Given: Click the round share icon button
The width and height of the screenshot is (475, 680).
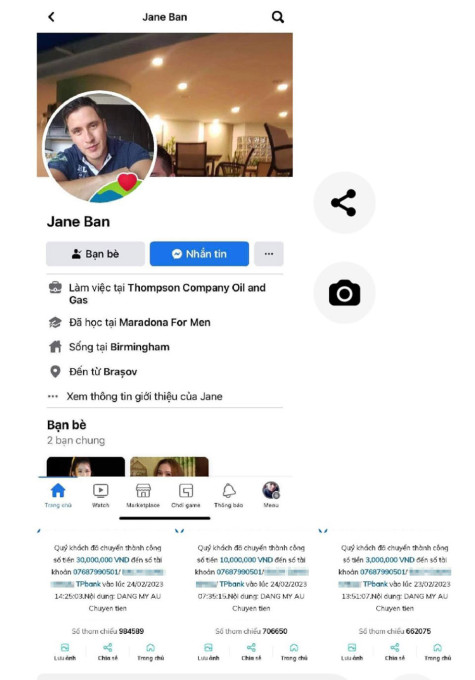Looking at the screenshot, I should [344, 203].
